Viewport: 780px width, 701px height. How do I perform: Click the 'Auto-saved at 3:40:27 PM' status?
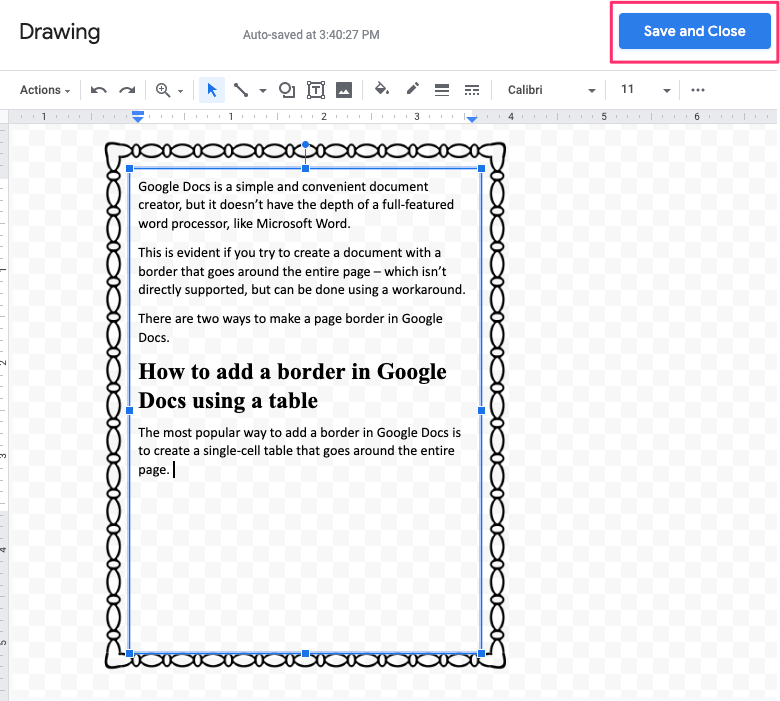311,35
